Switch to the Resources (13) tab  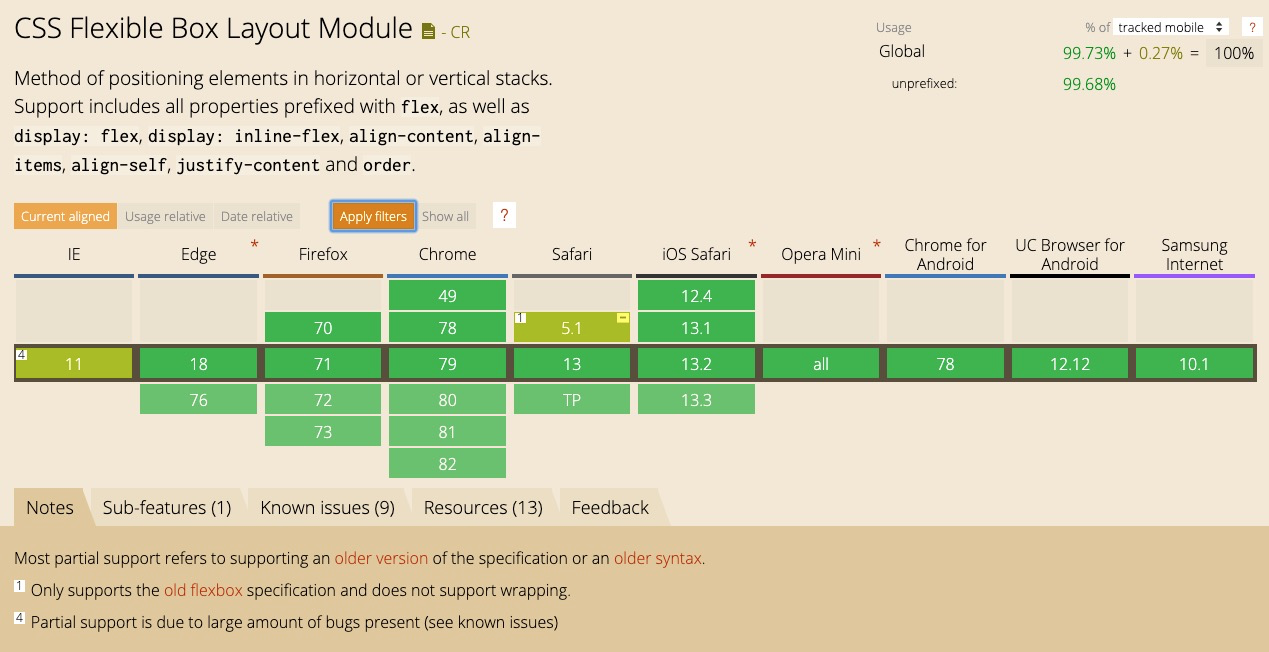click(483, 508)
